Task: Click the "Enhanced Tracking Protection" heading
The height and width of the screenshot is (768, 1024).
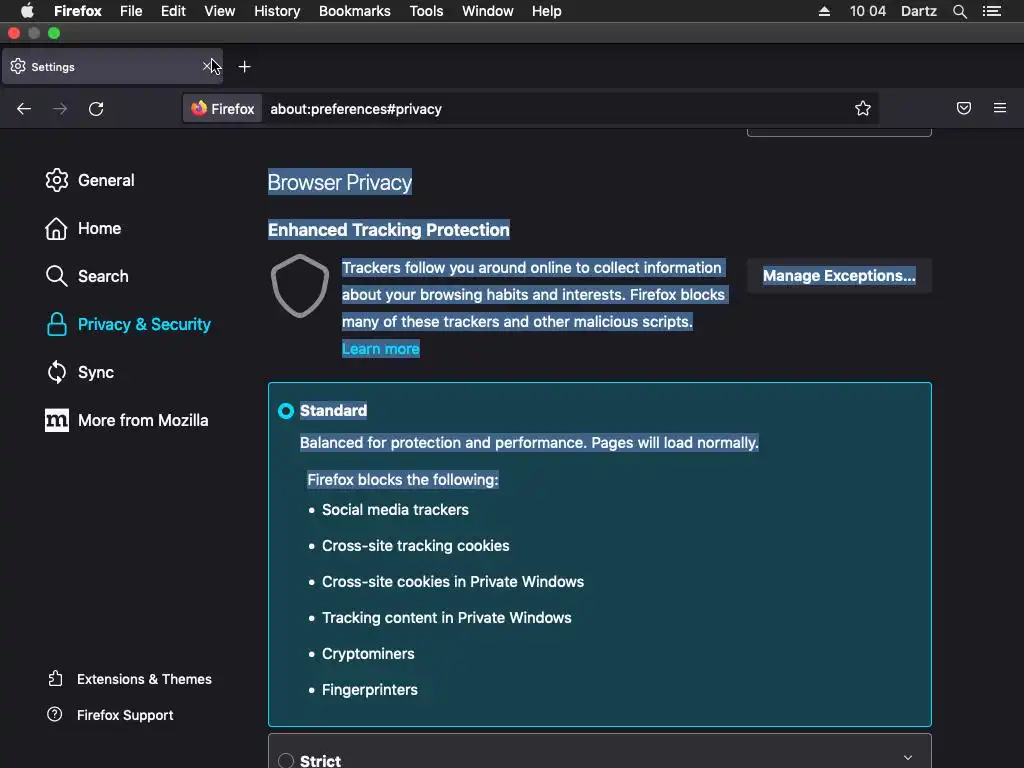Action: [x=389, y=230]
